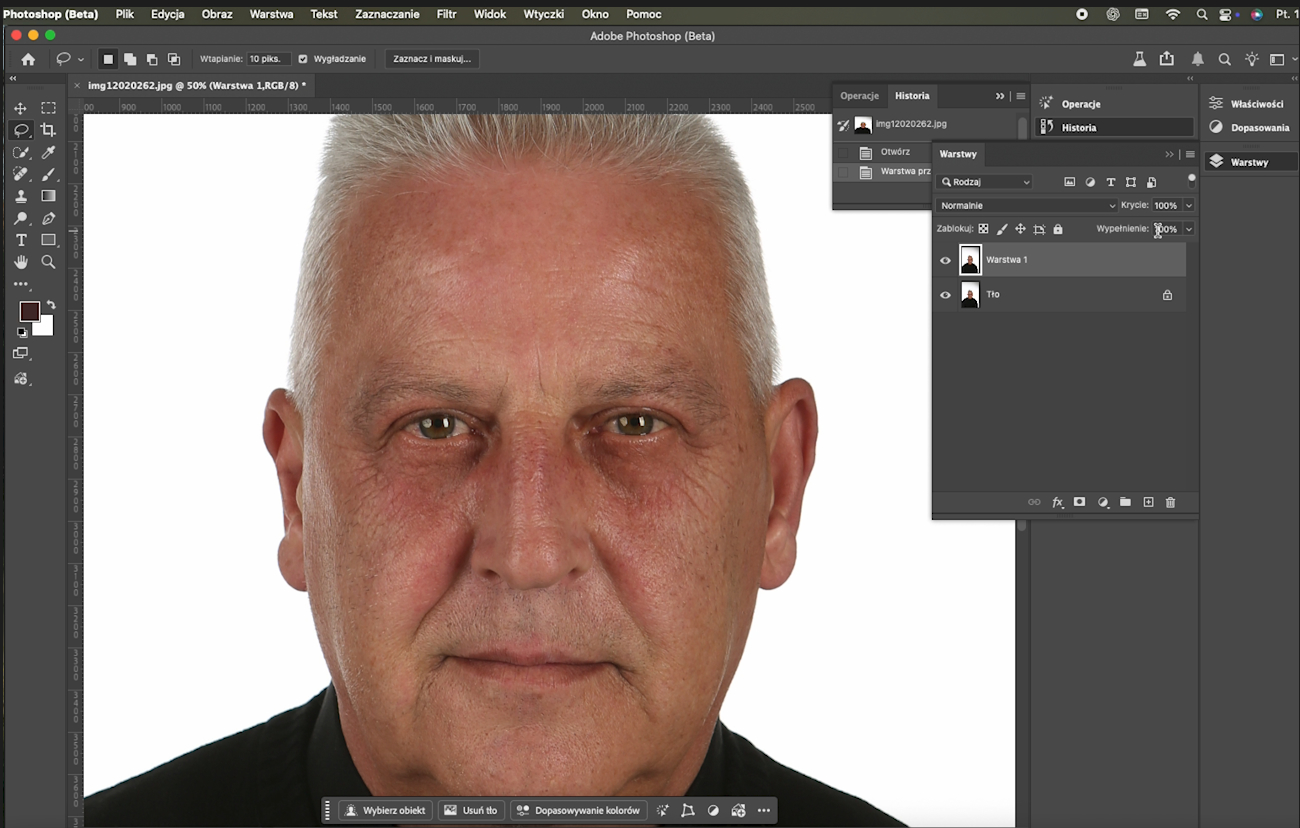
Task: Create a new fill or adjustment layer
Action: pos(1103,502)
